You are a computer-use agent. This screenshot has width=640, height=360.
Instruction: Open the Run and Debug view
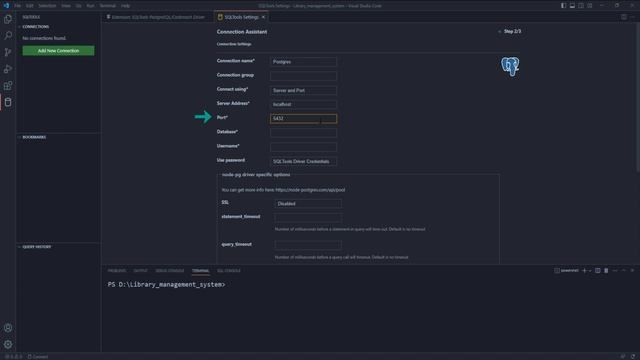tap(8, 69)
